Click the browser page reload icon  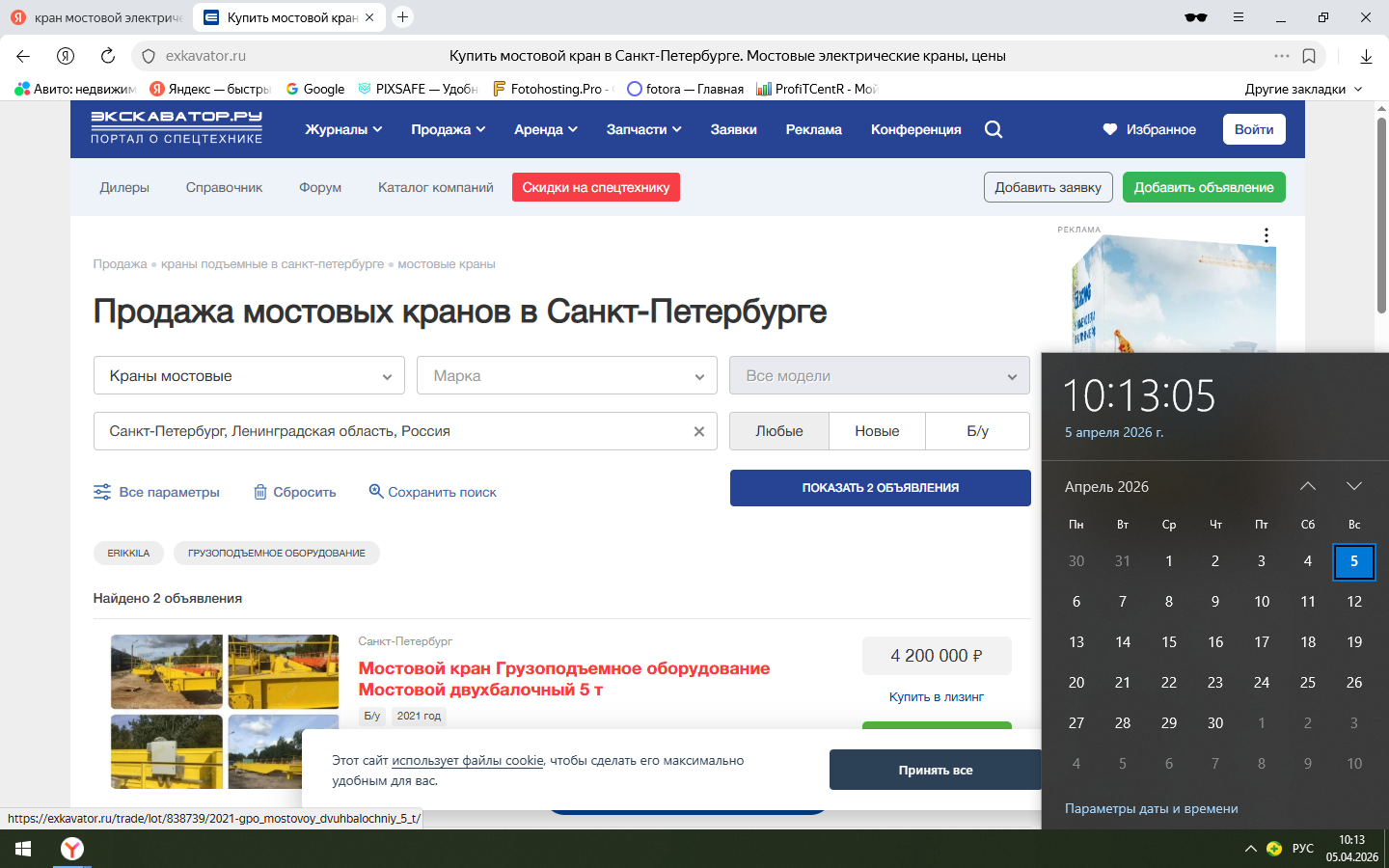tap(108, 56)
